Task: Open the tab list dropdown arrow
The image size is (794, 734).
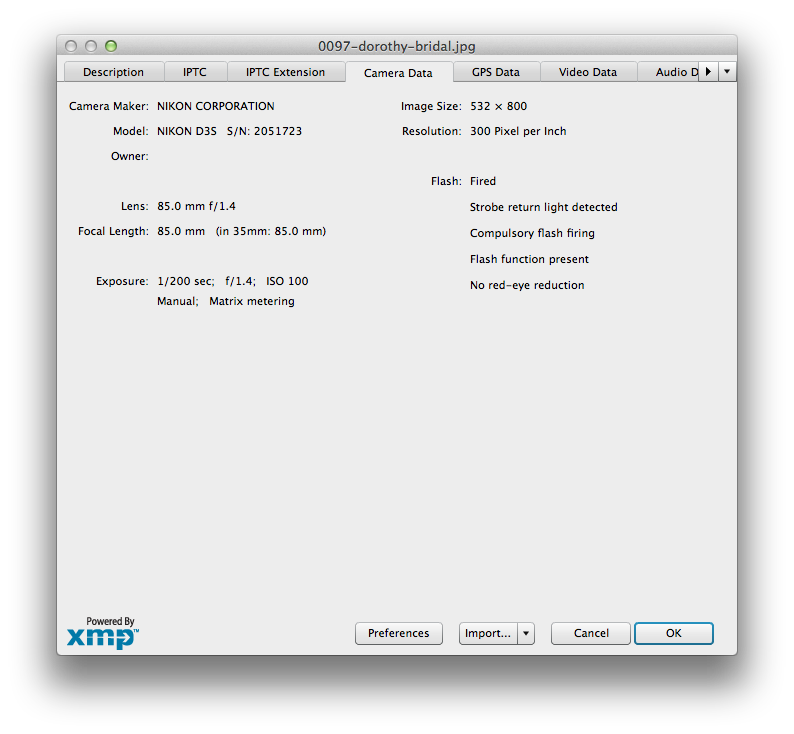Action: pyautogui.click(x=727, y=72)
